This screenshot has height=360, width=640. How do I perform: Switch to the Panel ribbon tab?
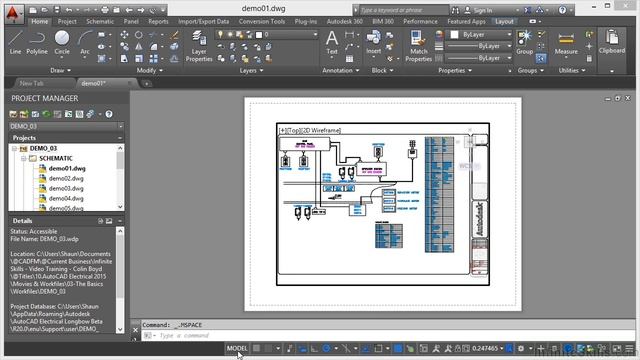pos(131,21)
